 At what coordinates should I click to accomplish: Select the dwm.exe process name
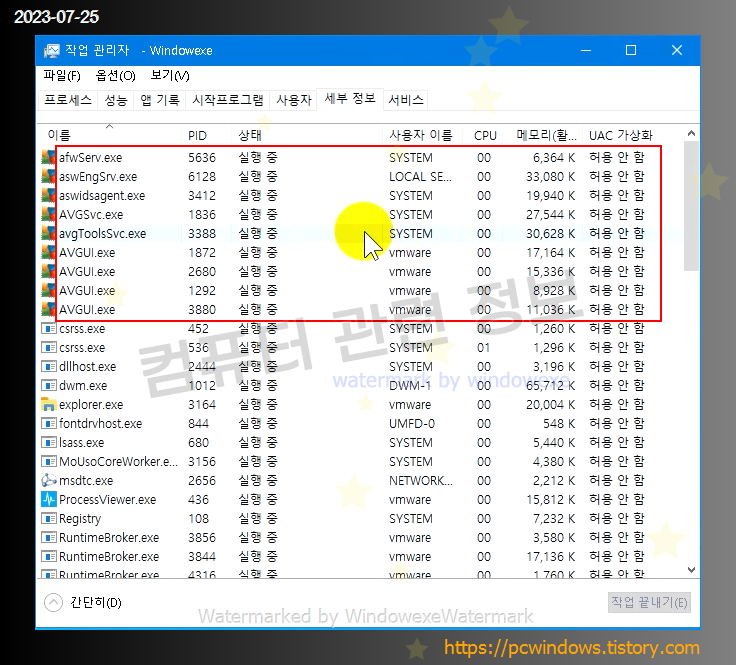click(83, 385)
